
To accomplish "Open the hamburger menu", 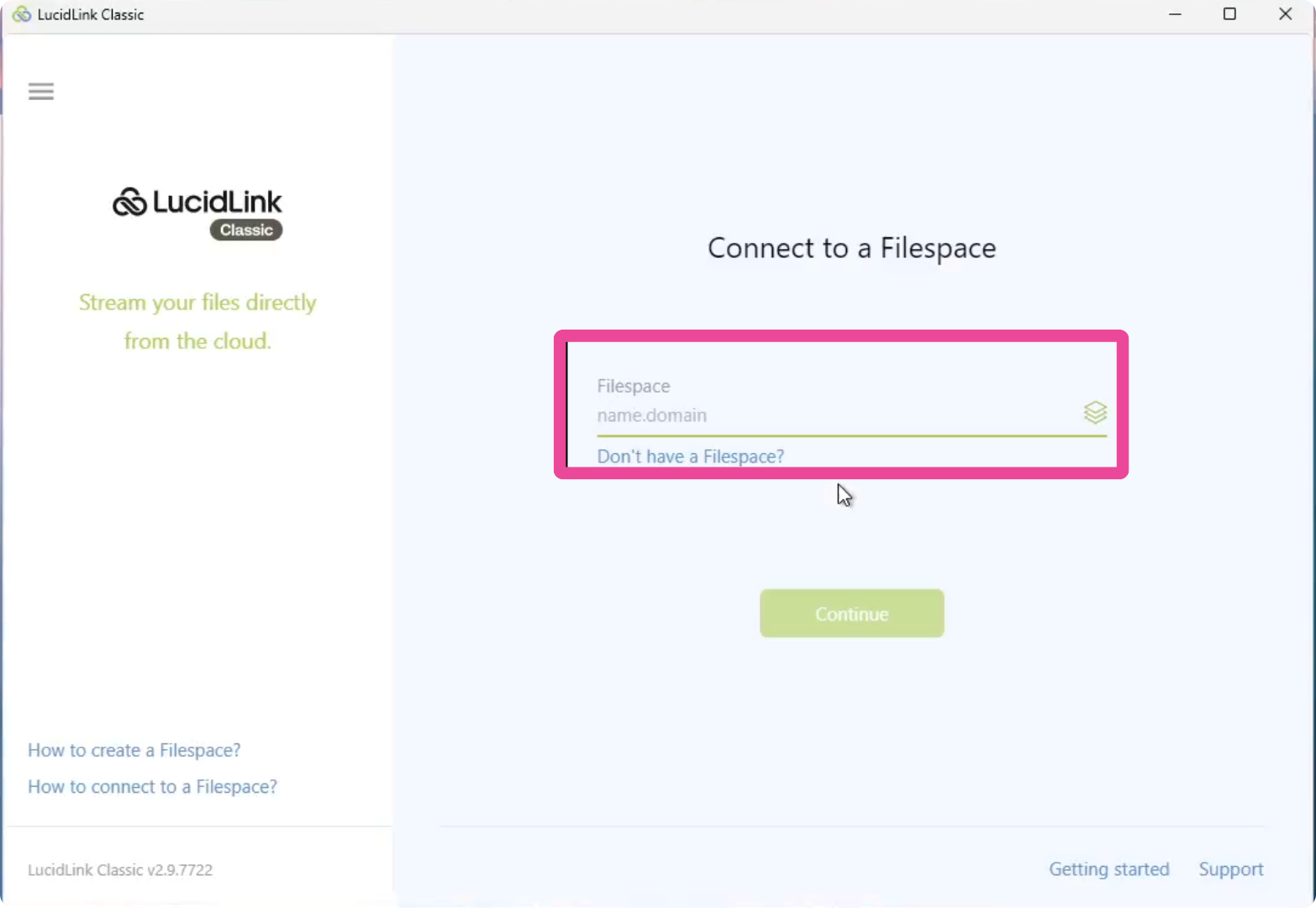I will pos(41,92).
